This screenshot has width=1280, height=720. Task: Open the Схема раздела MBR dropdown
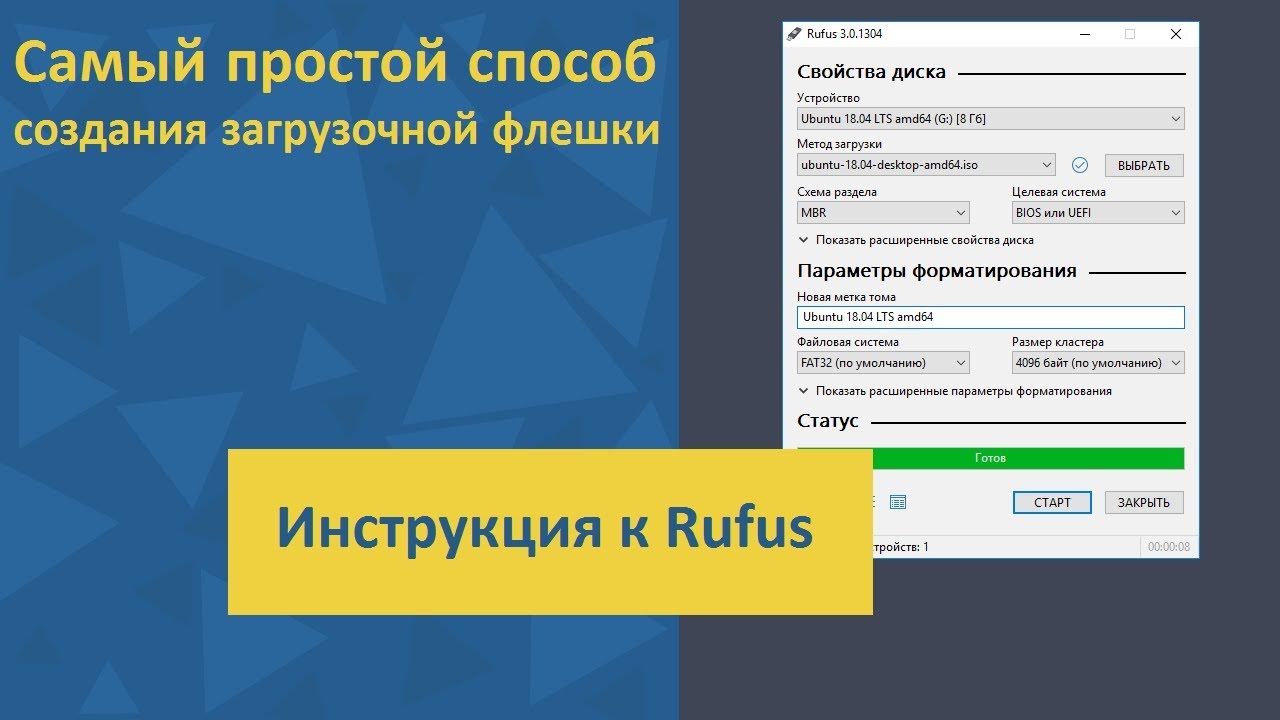883,212
